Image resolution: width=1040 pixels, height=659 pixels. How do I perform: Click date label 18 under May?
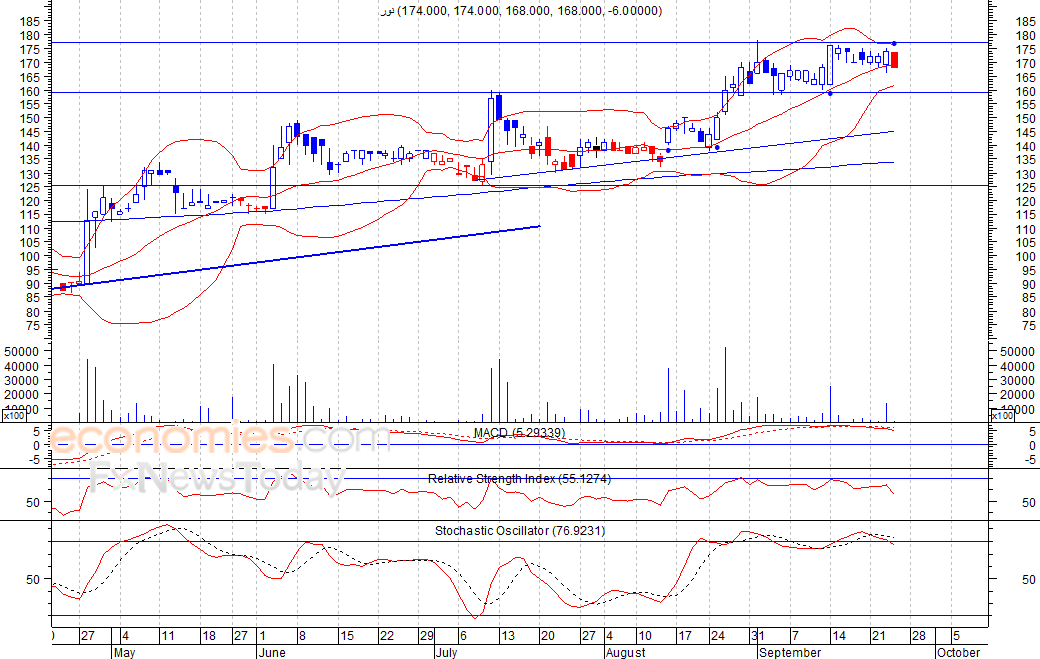pyautogui.click(x=209, y=636)
